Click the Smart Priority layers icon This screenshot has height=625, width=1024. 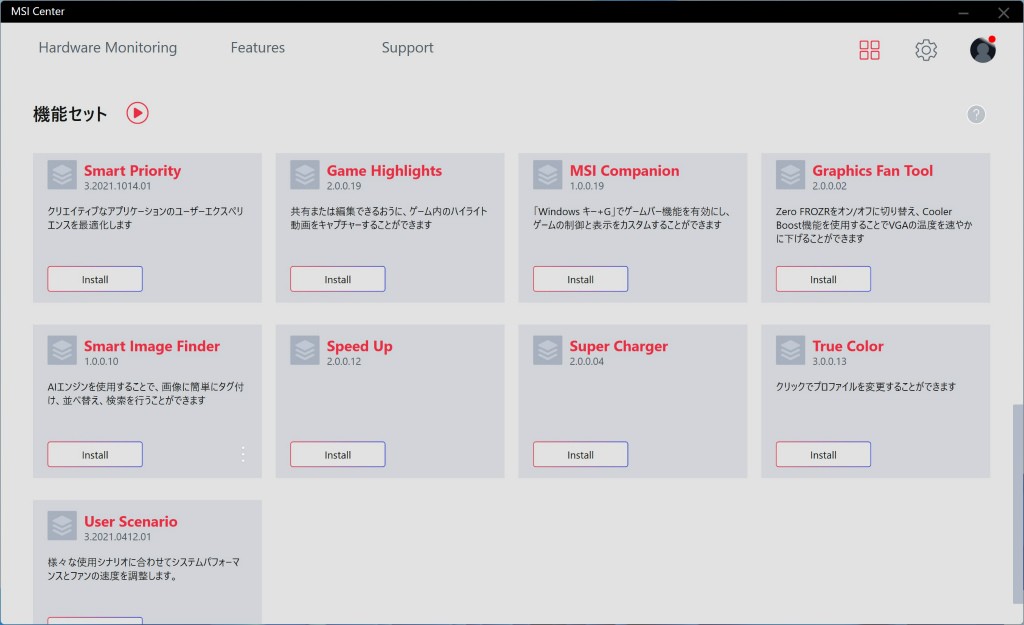(x=62, y=175)
